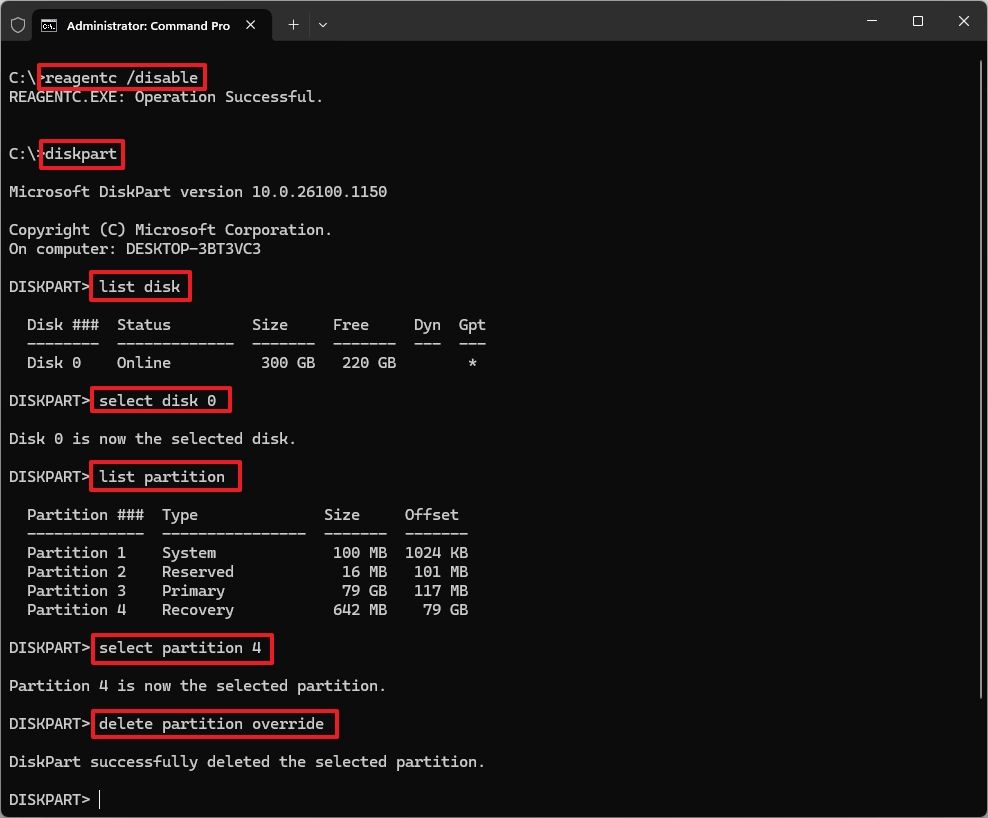Click the Command Prompt tab icon

pos(49,25)
